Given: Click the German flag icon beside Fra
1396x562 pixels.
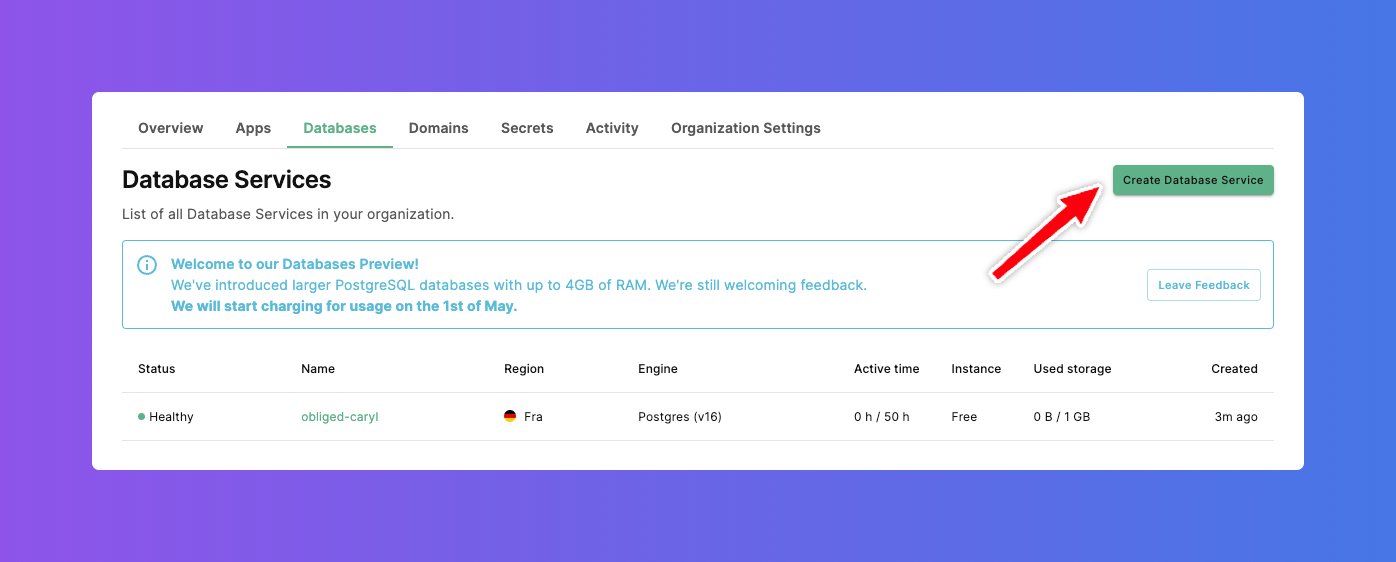Looking at the screenshot, I should click(x=510, y=416).
